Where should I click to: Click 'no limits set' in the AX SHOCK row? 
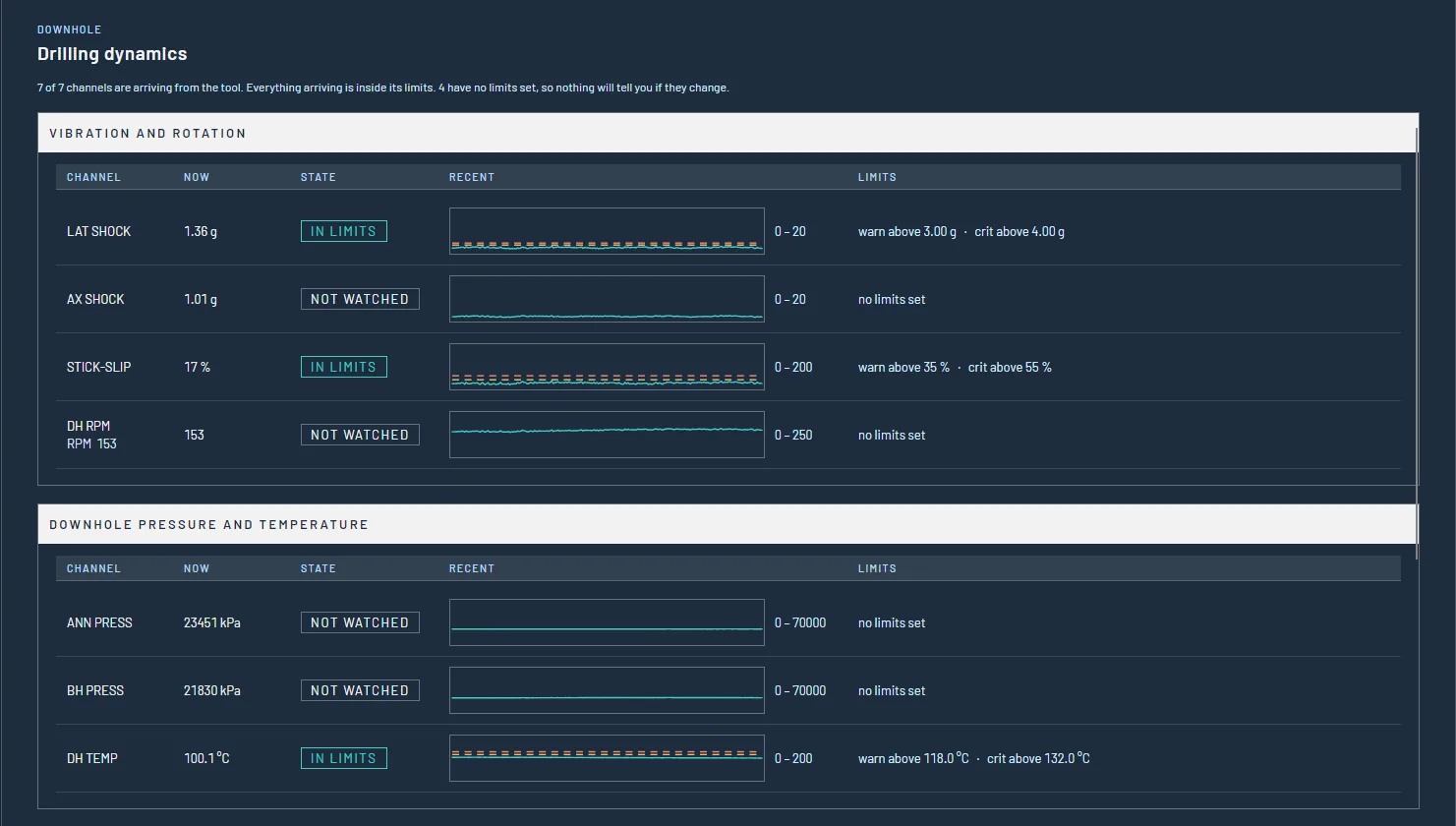(892, 299)
